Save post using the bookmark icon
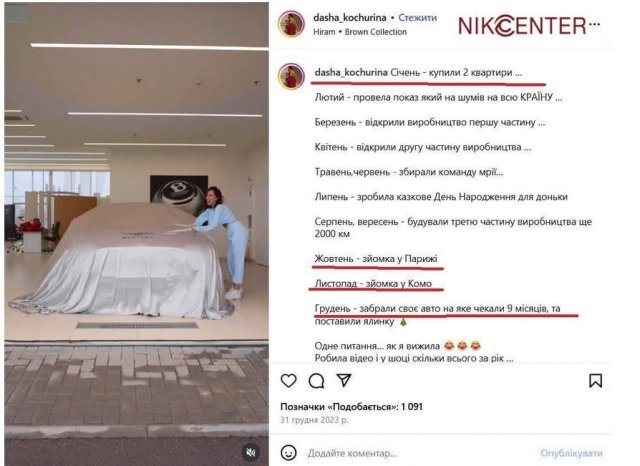 (x=596, y=381)
